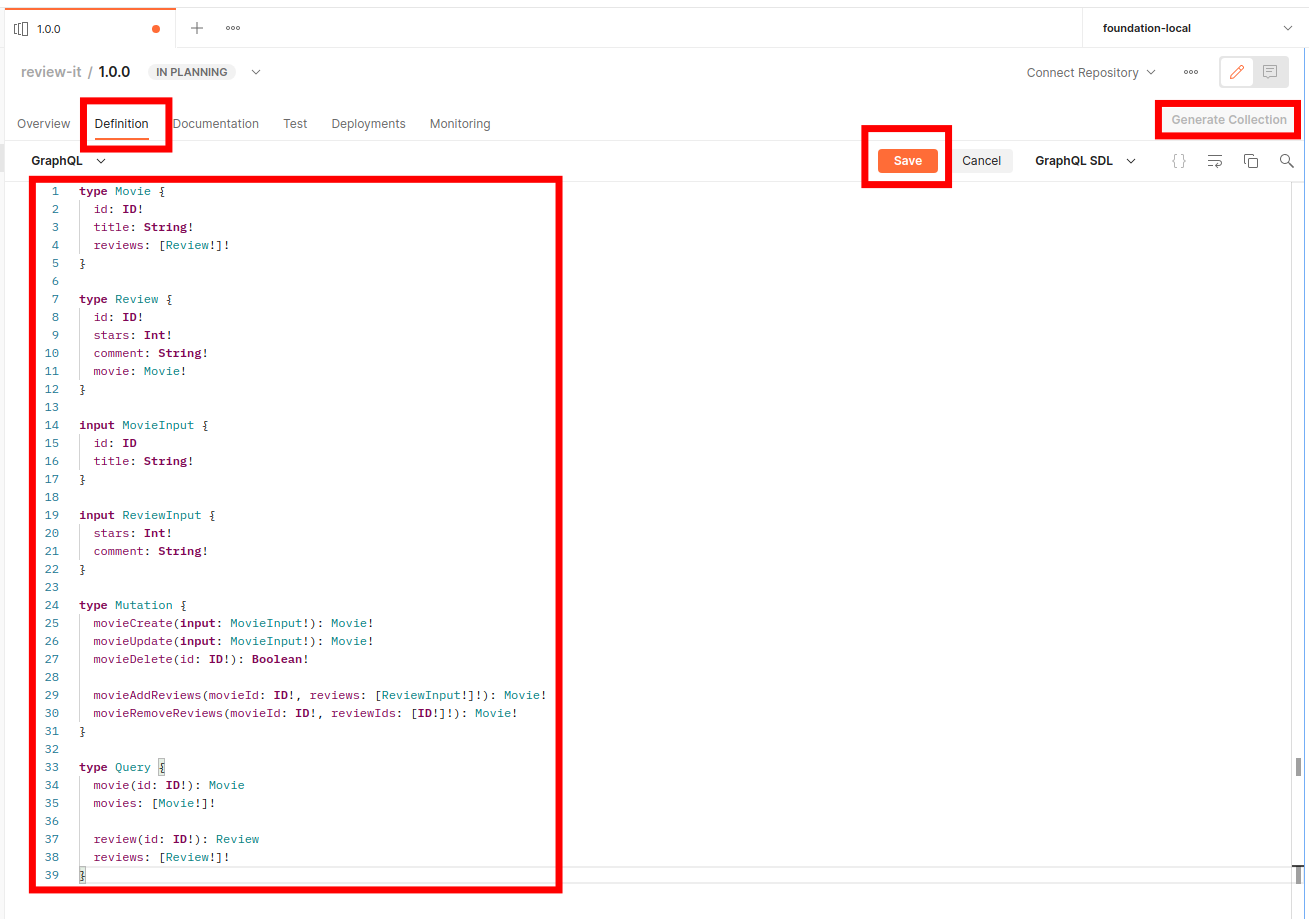Select the edit pencil mode icon

coord(1236,73)
